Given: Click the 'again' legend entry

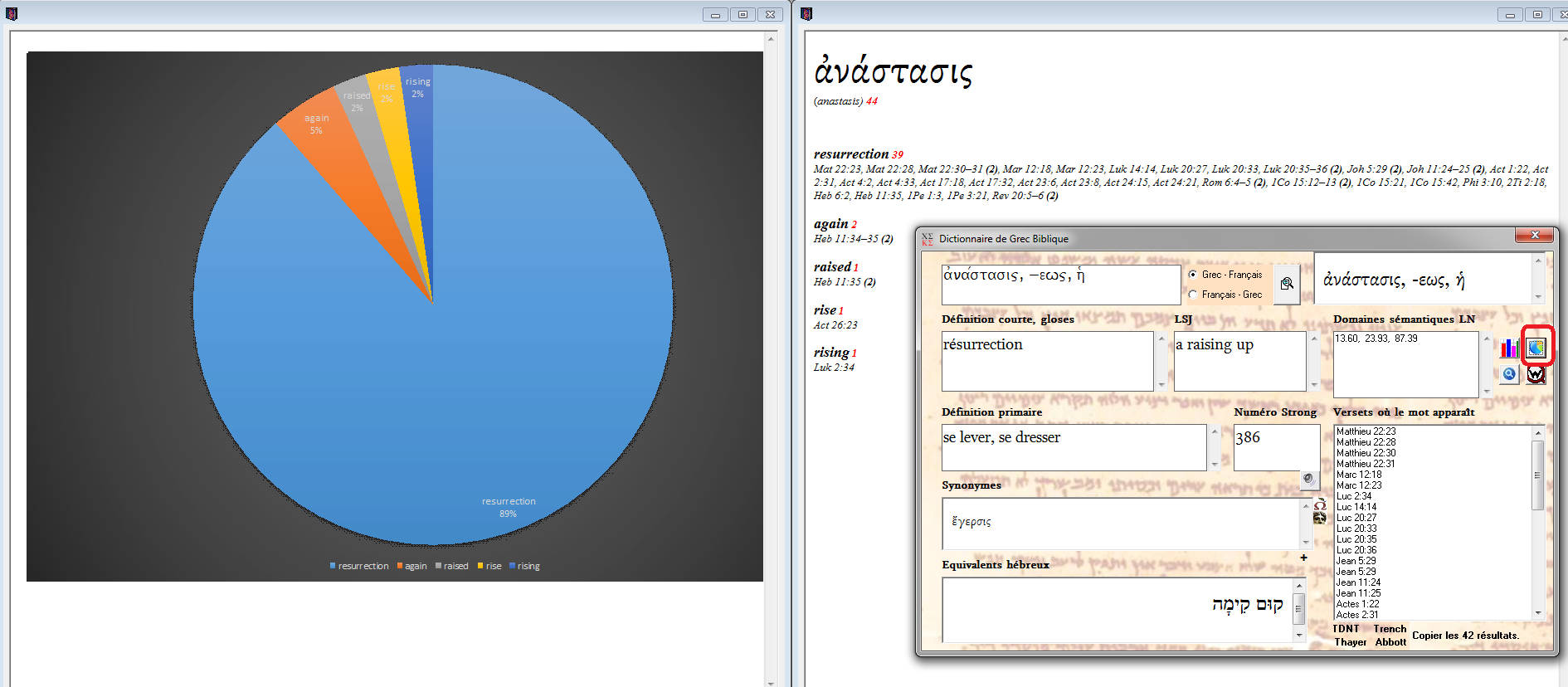Looking at the screenshot, I should (x=411, y=566).
